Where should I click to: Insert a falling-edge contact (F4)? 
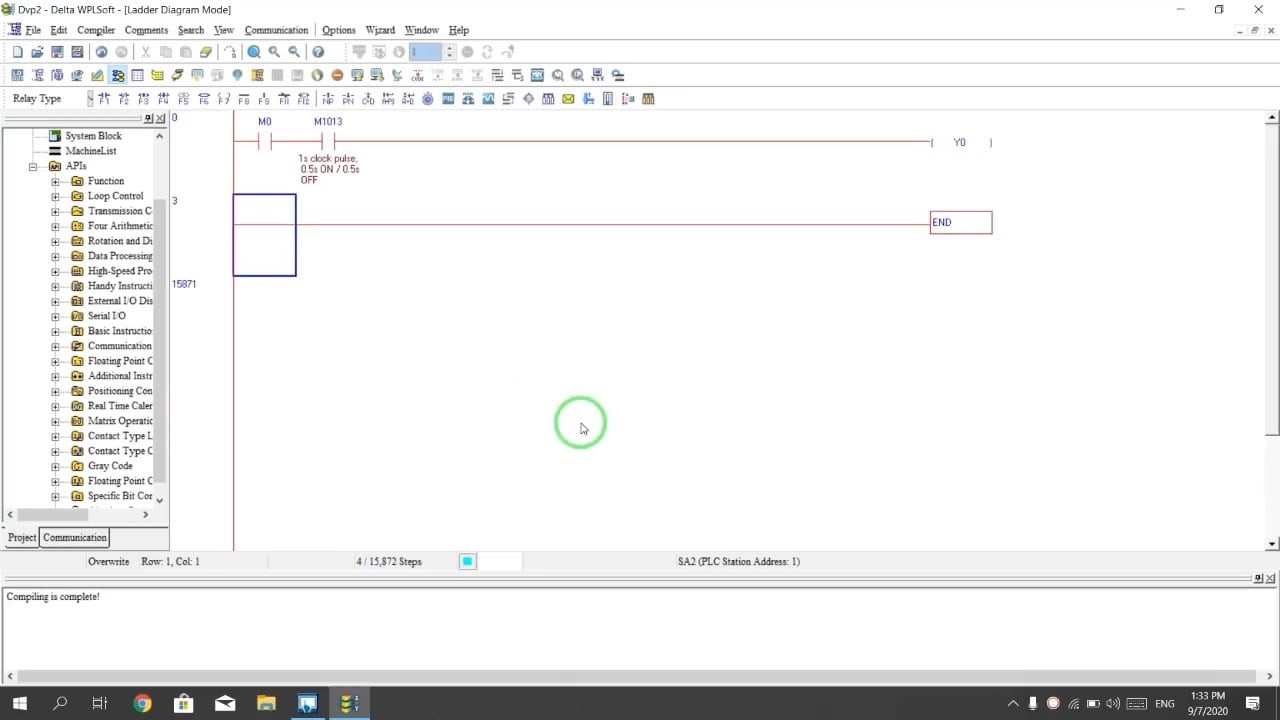point(164,98)
